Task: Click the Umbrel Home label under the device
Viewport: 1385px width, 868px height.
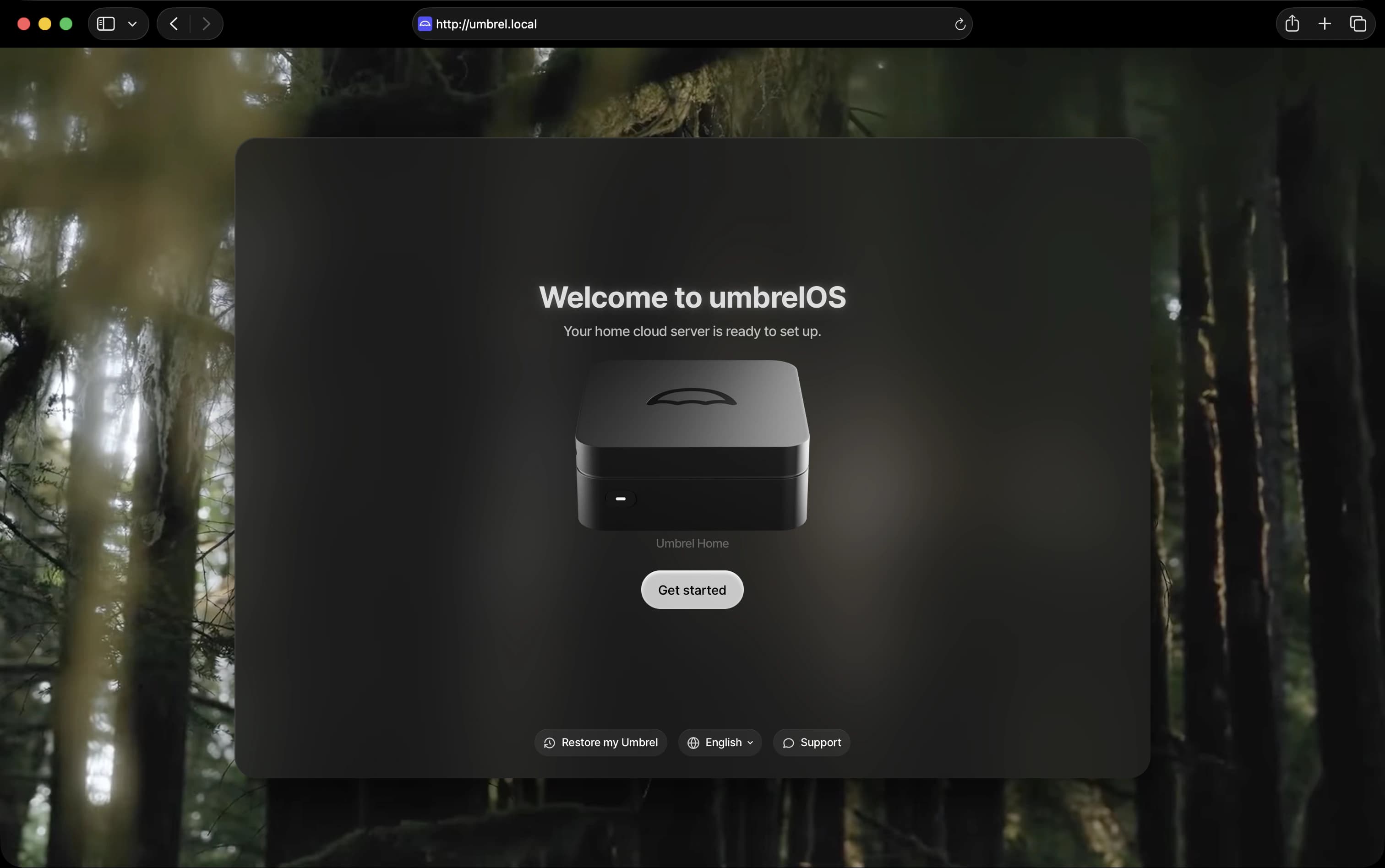Action: tap(691, 543)
